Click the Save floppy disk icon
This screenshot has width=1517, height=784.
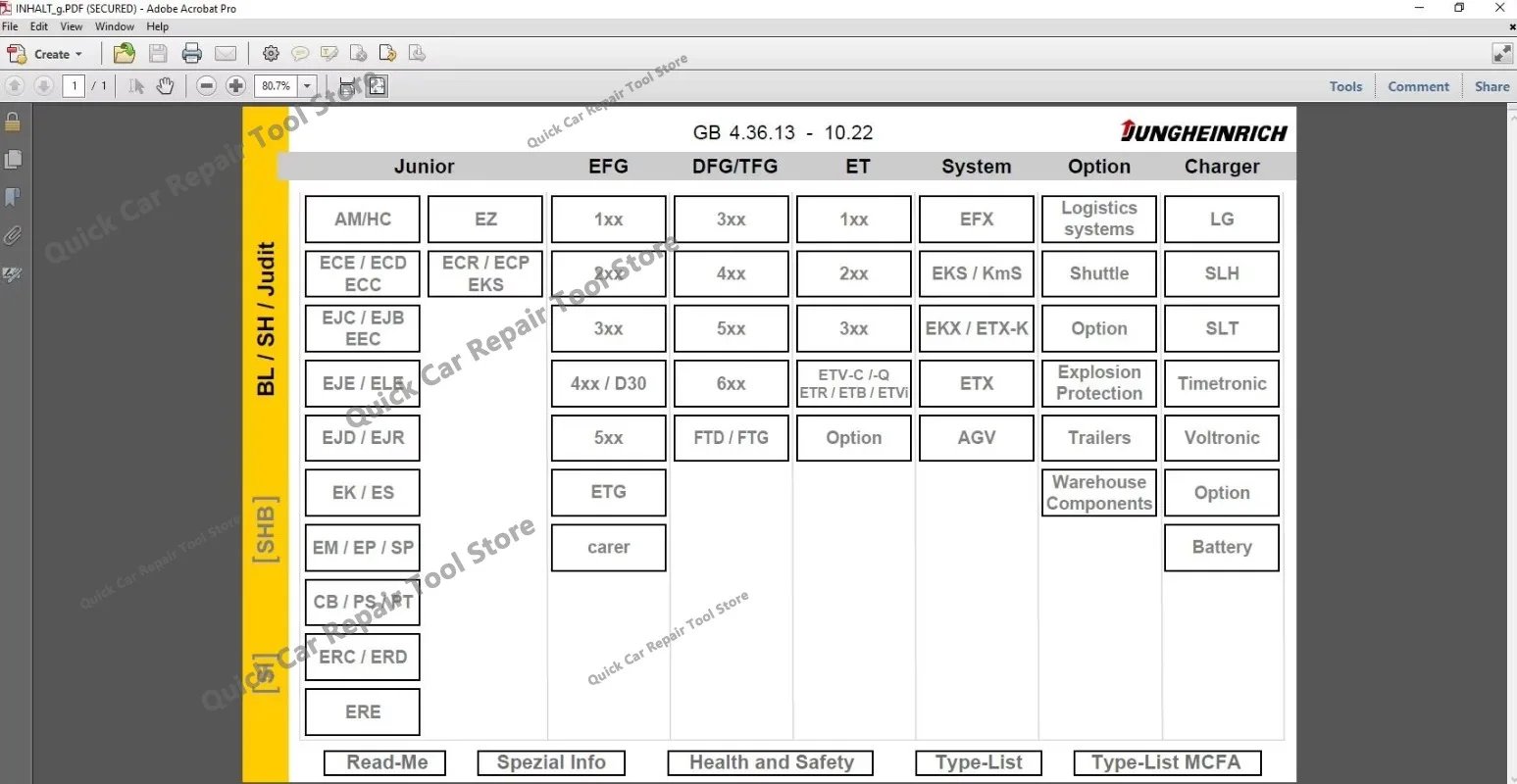[158, 54]
